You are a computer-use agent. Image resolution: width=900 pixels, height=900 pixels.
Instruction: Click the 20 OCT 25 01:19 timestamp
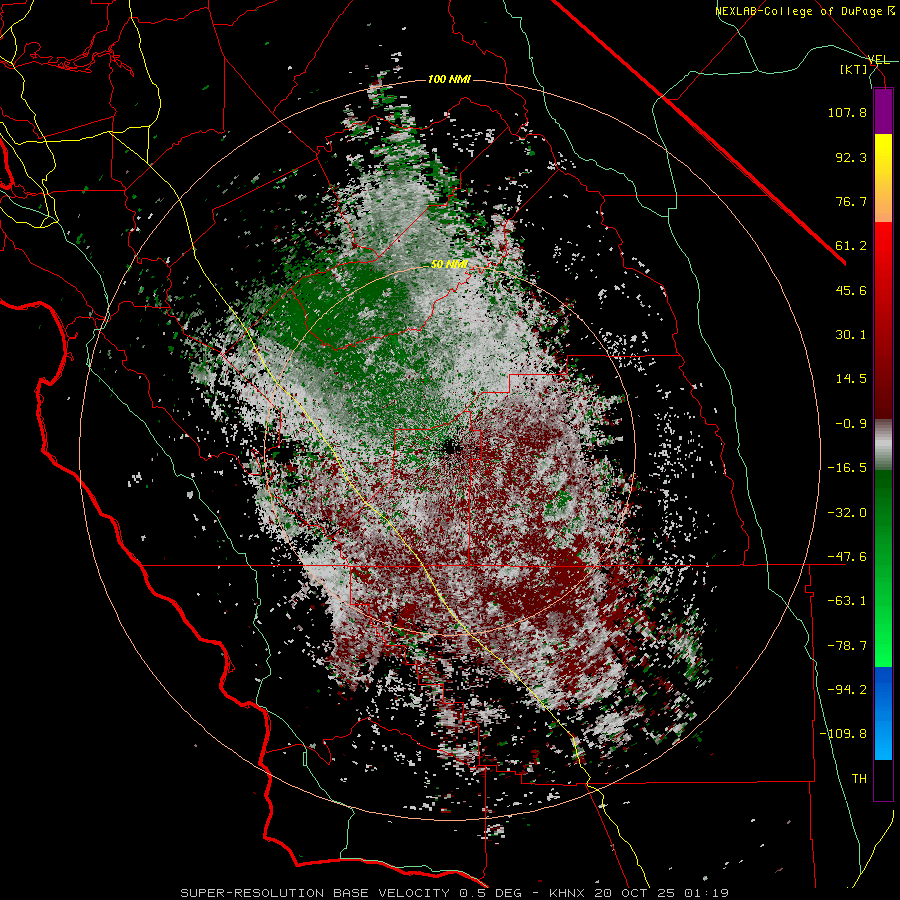coord(662,893)
